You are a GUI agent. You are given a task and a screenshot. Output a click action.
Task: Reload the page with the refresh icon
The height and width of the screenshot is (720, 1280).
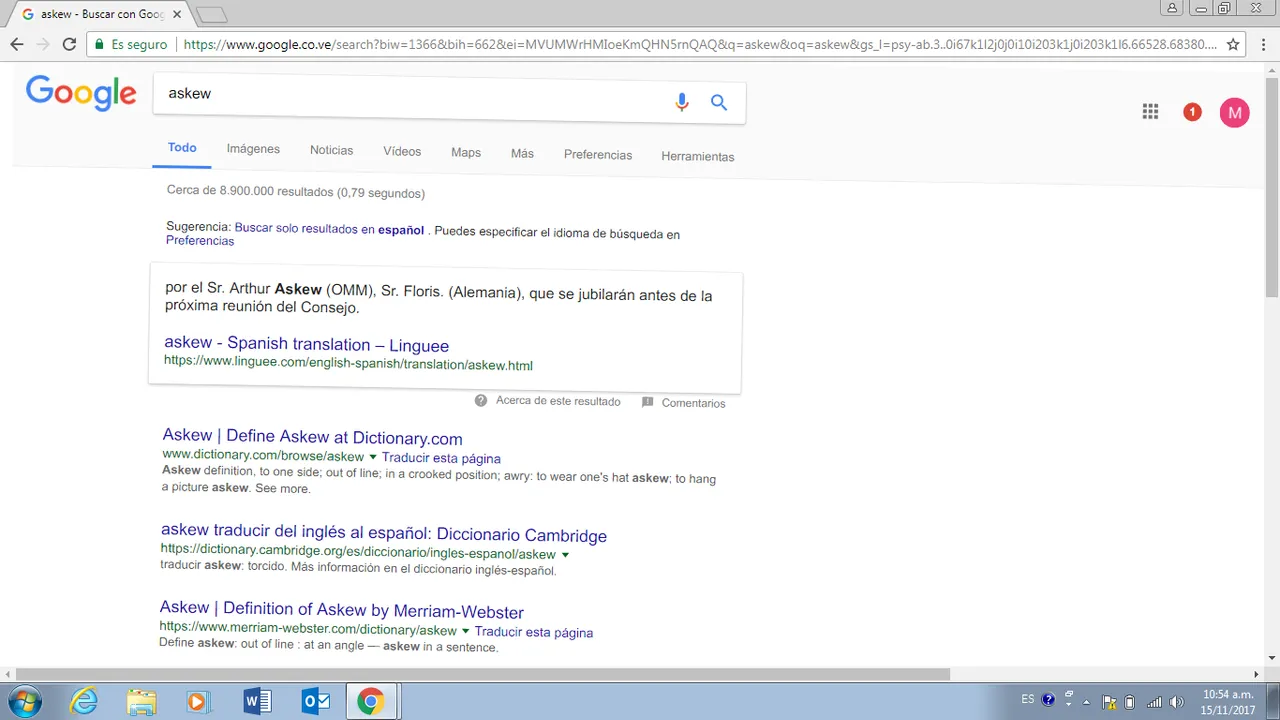pyautogui.click(x=69, y=44)
